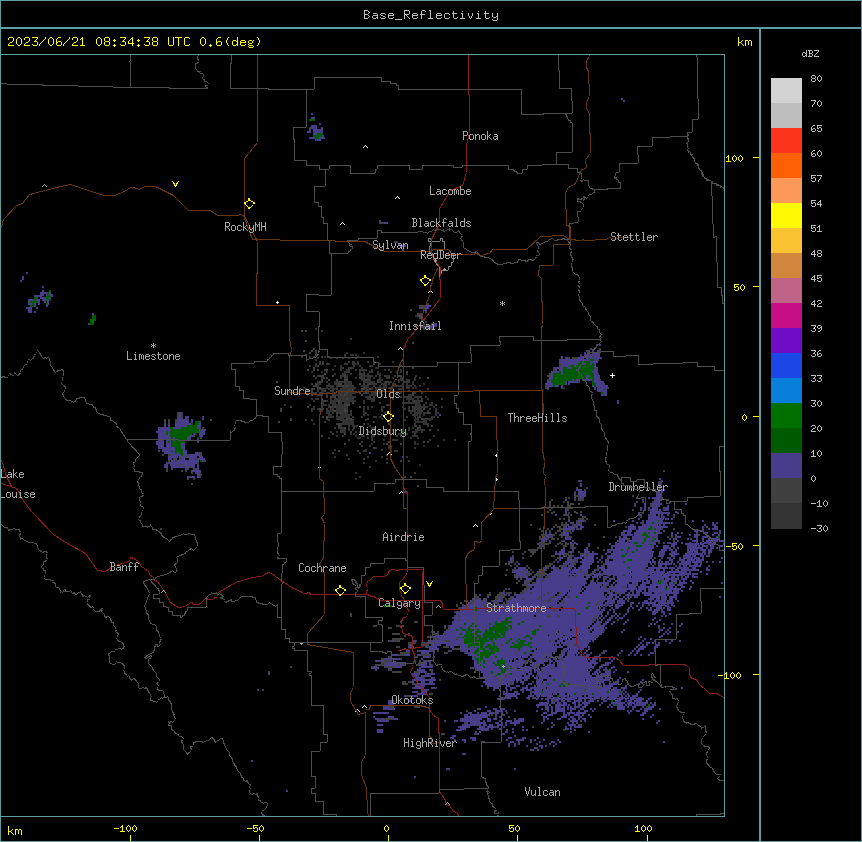Click the Base_Reflectivity title

(x=431, y=15)
